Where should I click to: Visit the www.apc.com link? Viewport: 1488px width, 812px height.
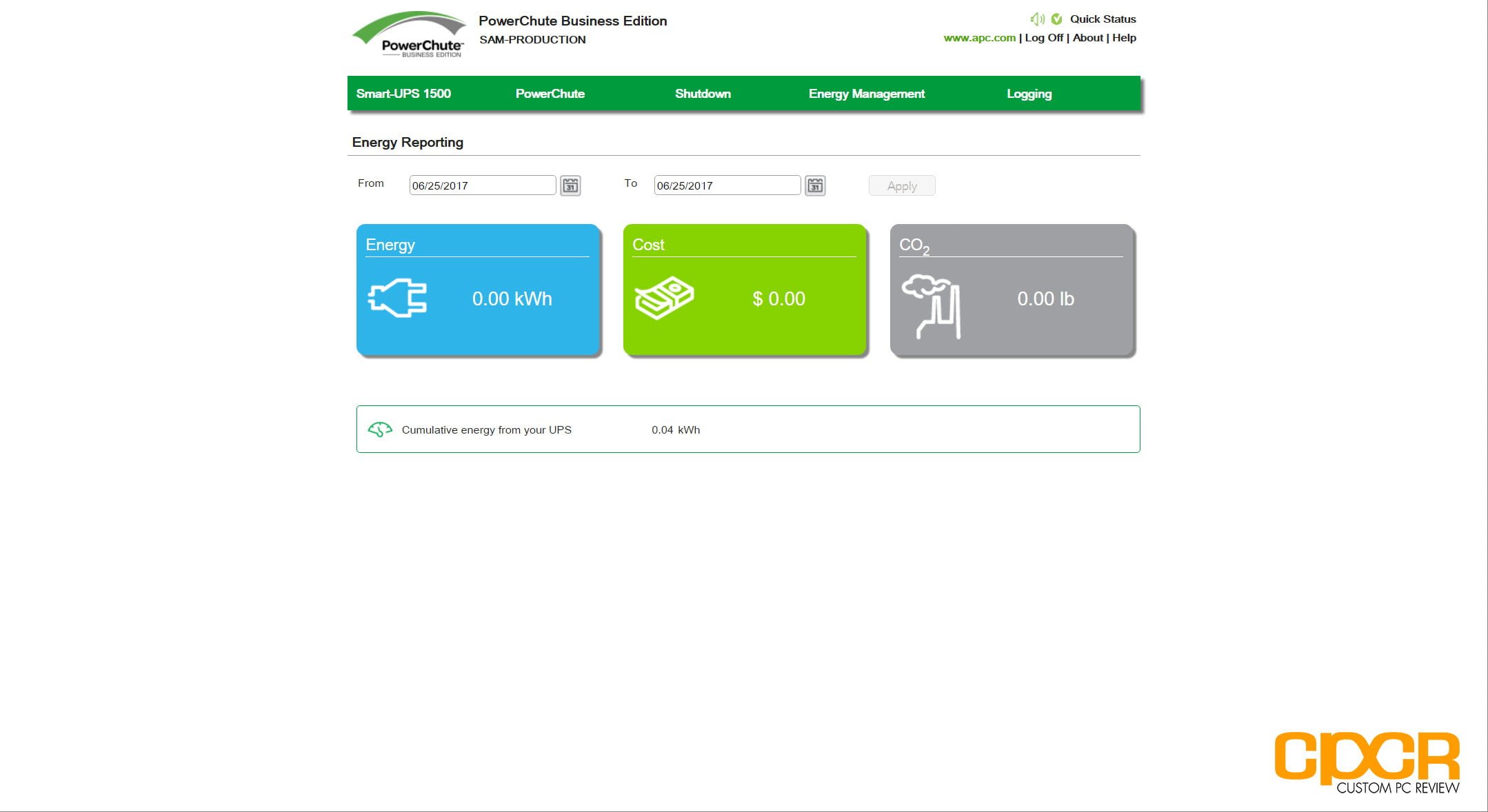coord(979,38)
